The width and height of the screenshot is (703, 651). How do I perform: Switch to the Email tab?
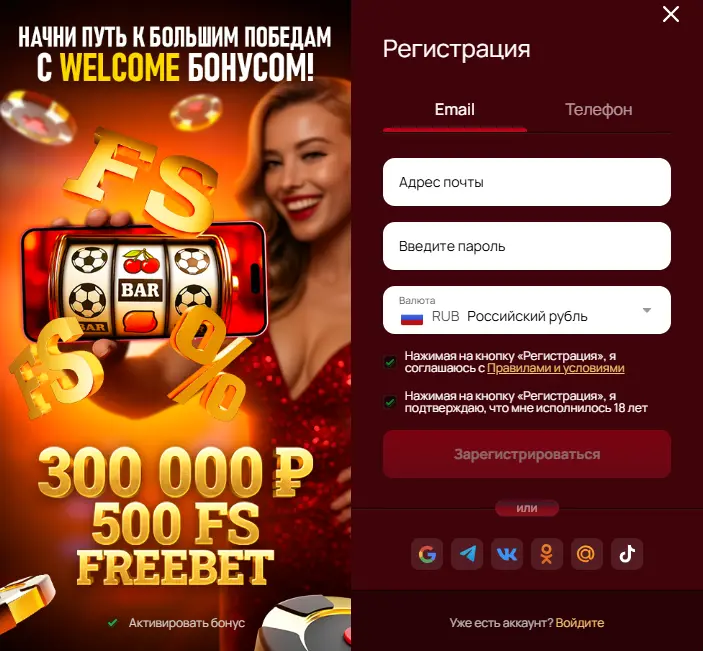click(x=455, y=110)
